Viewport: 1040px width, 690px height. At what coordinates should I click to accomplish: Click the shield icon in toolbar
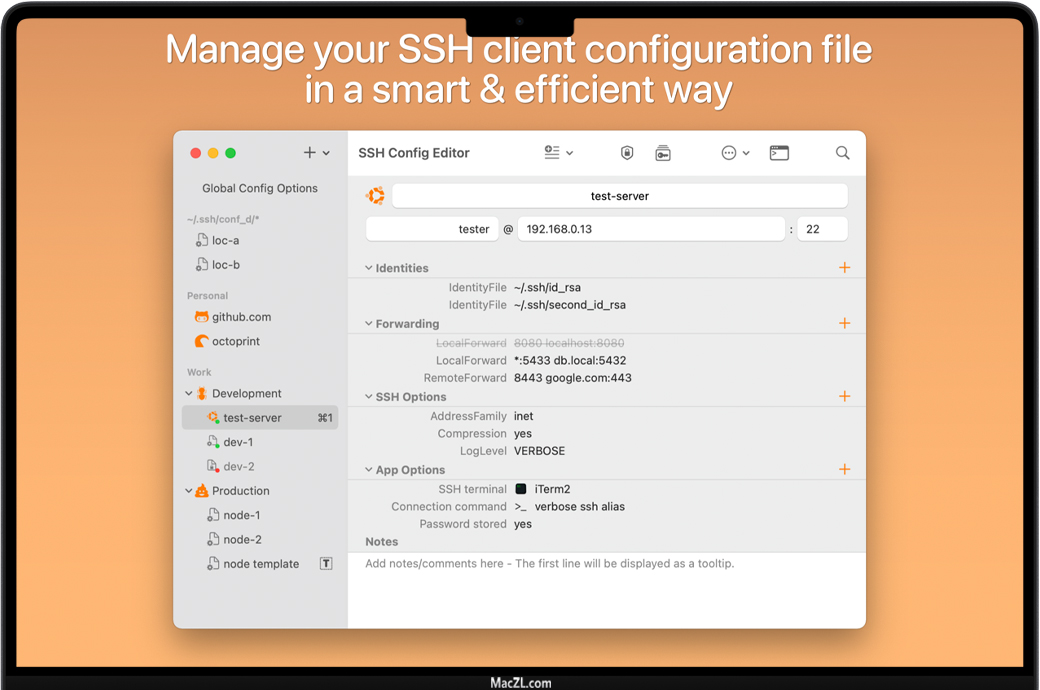[627, 153]
